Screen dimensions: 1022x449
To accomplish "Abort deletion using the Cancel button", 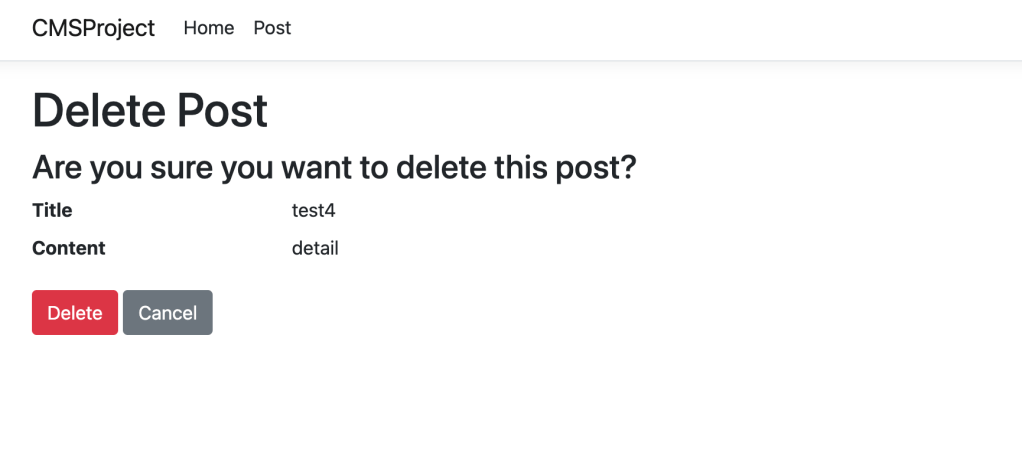I will pyautogui.click(x=168, y=312).
